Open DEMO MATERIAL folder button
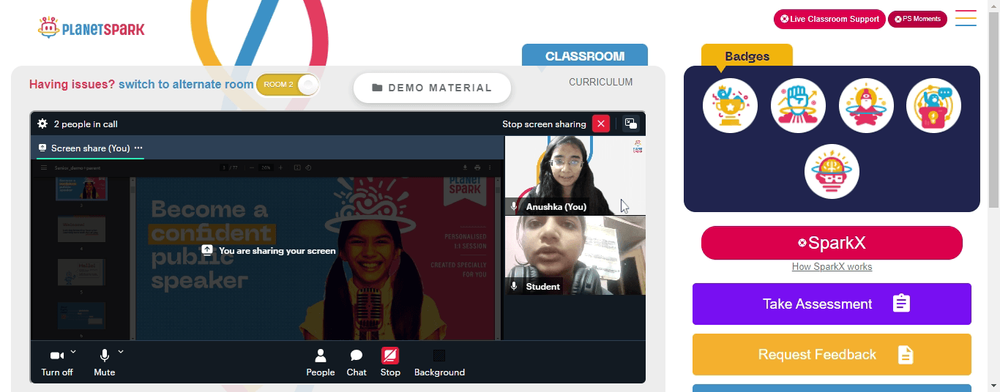Viewport: 1000px width, 392px height. [432, 88]
